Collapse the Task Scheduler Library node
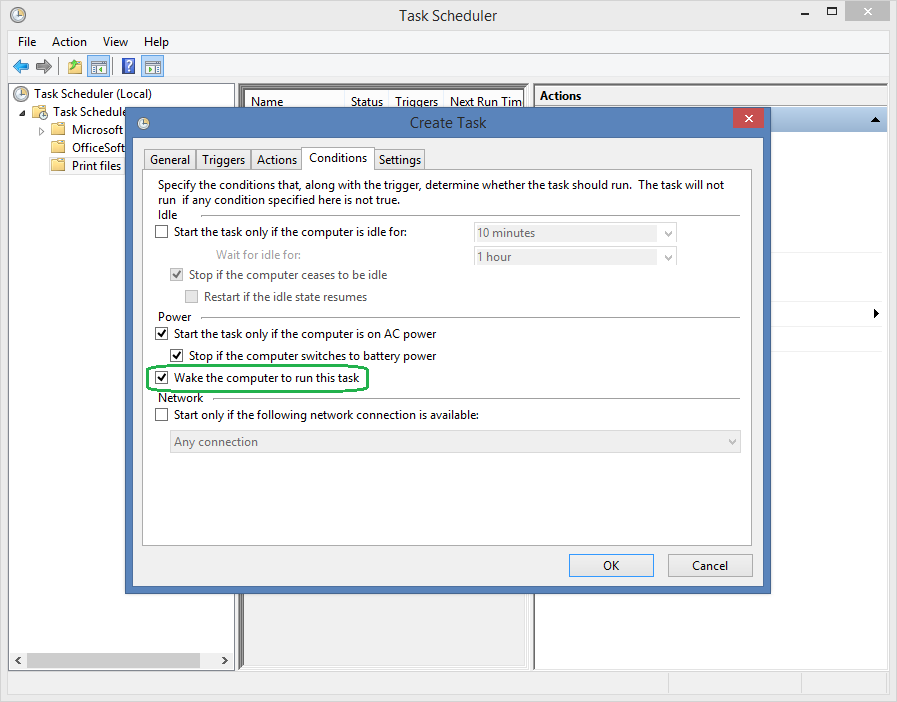 coord(22,113)
